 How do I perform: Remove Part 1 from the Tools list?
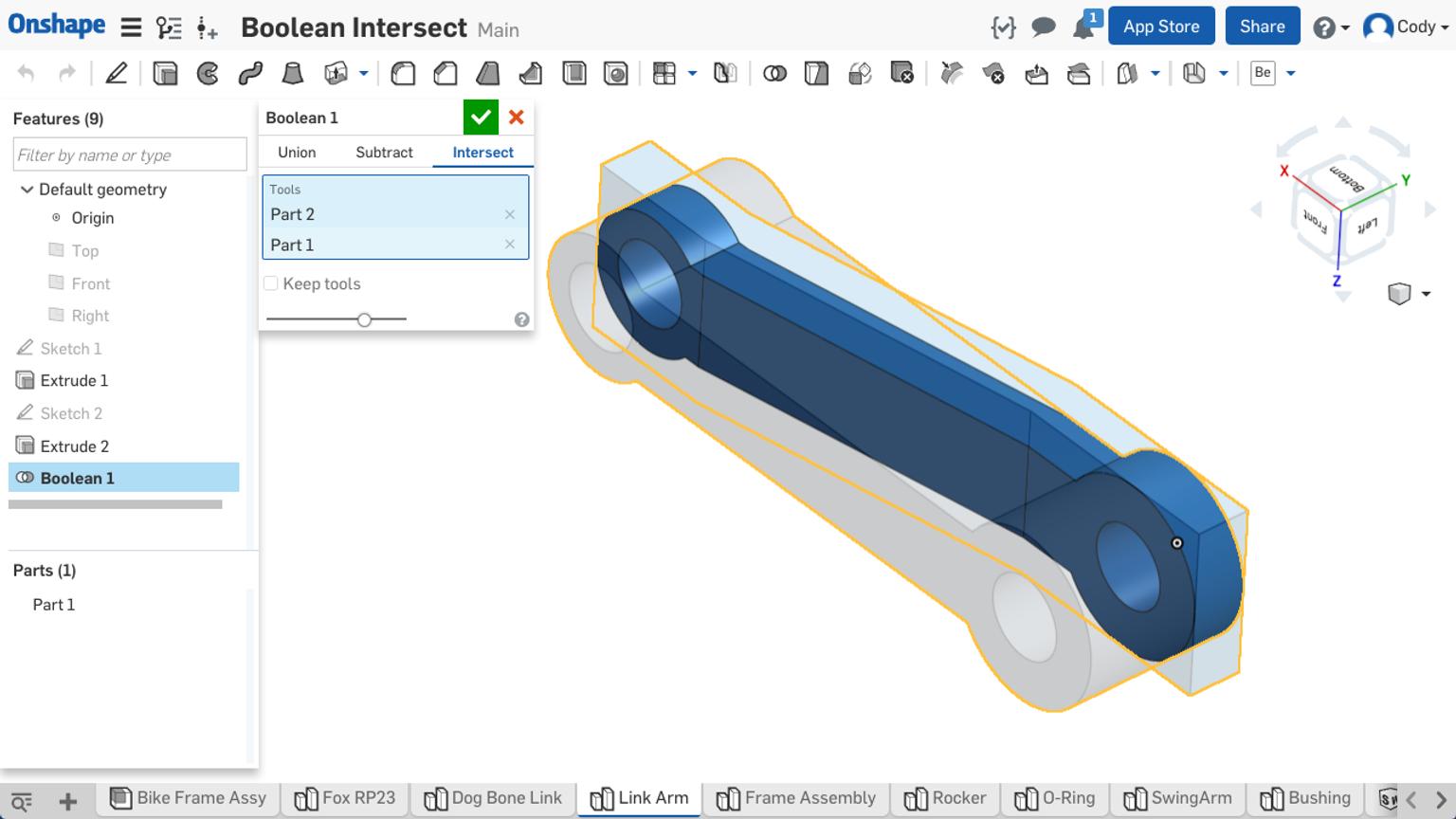tap(510, 245)
